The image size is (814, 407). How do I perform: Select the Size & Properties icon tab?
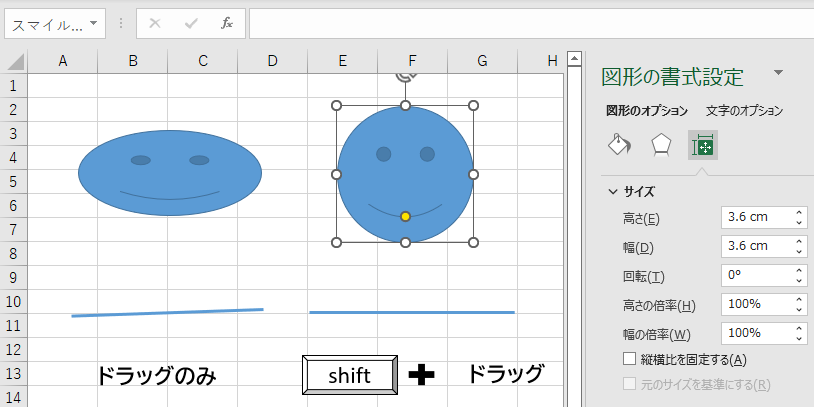[x=702, y=146]
